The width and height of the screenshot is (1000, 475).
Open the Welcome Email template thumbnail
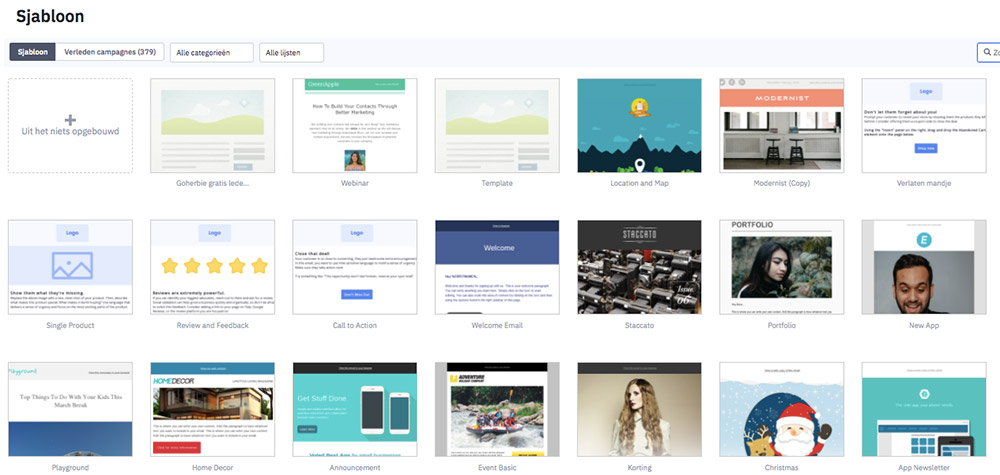[497, 267]
